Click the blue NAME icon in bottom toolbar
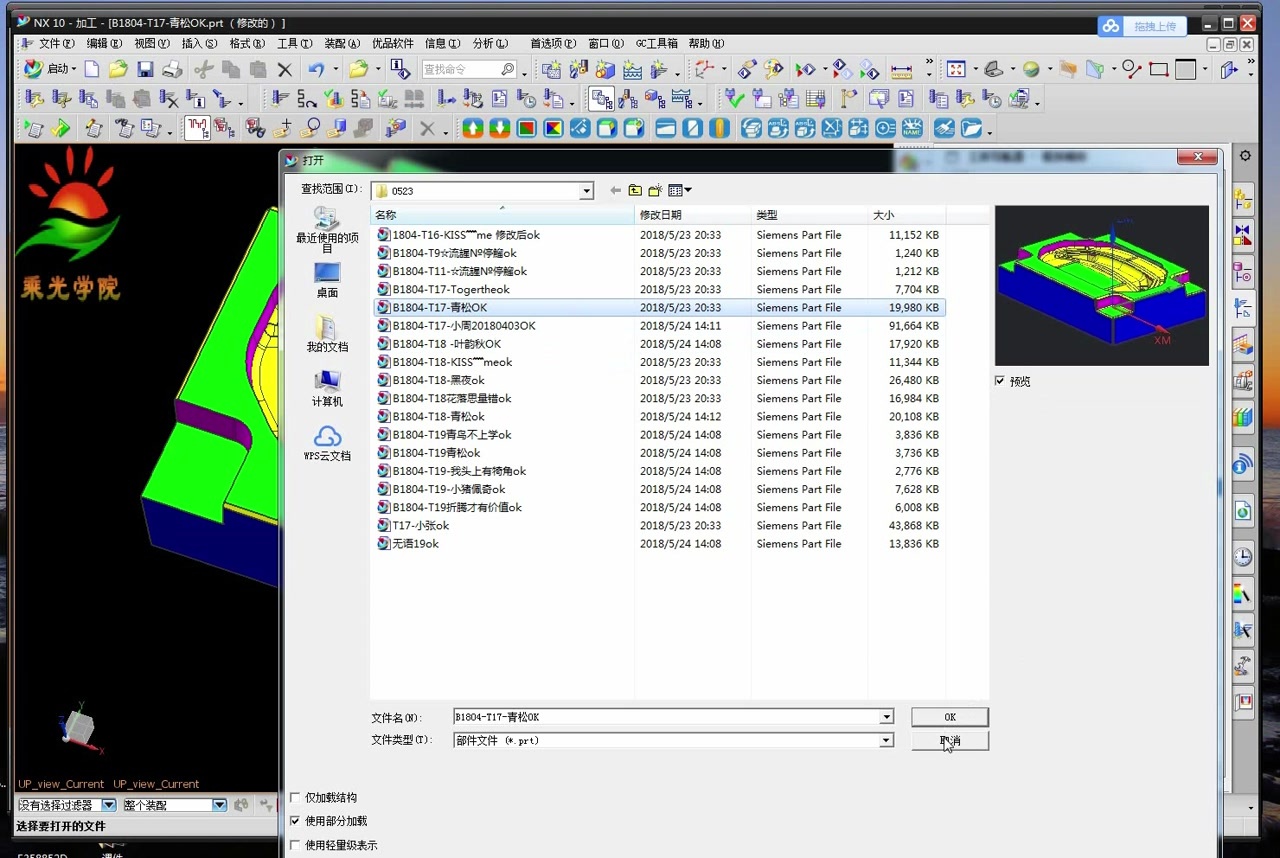Image resolution: width=1280 pixels, height=858 pixels. pyautogui.click(x=912, y=128)
